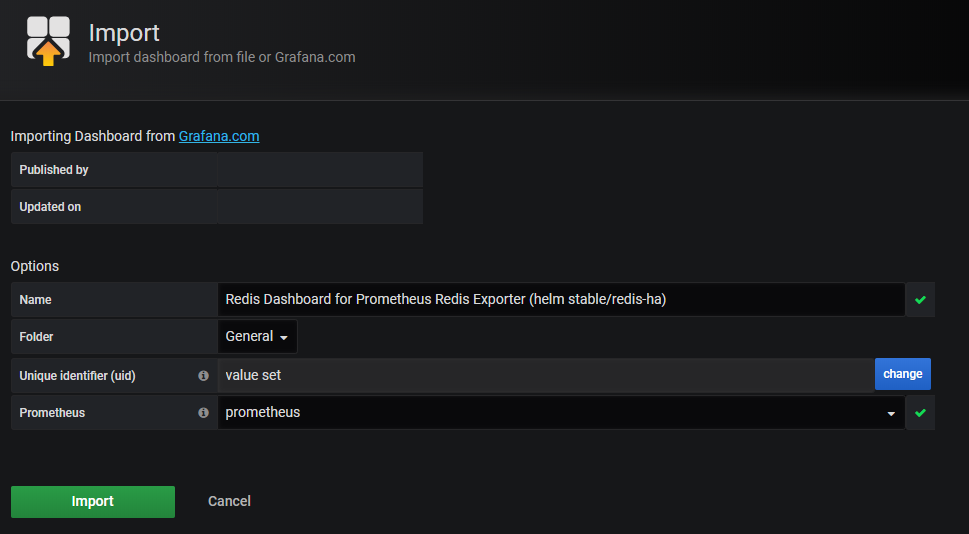Click the Name row label
Image resolution: width=969 pixels, height=534 pixels.
coord(35,300)
